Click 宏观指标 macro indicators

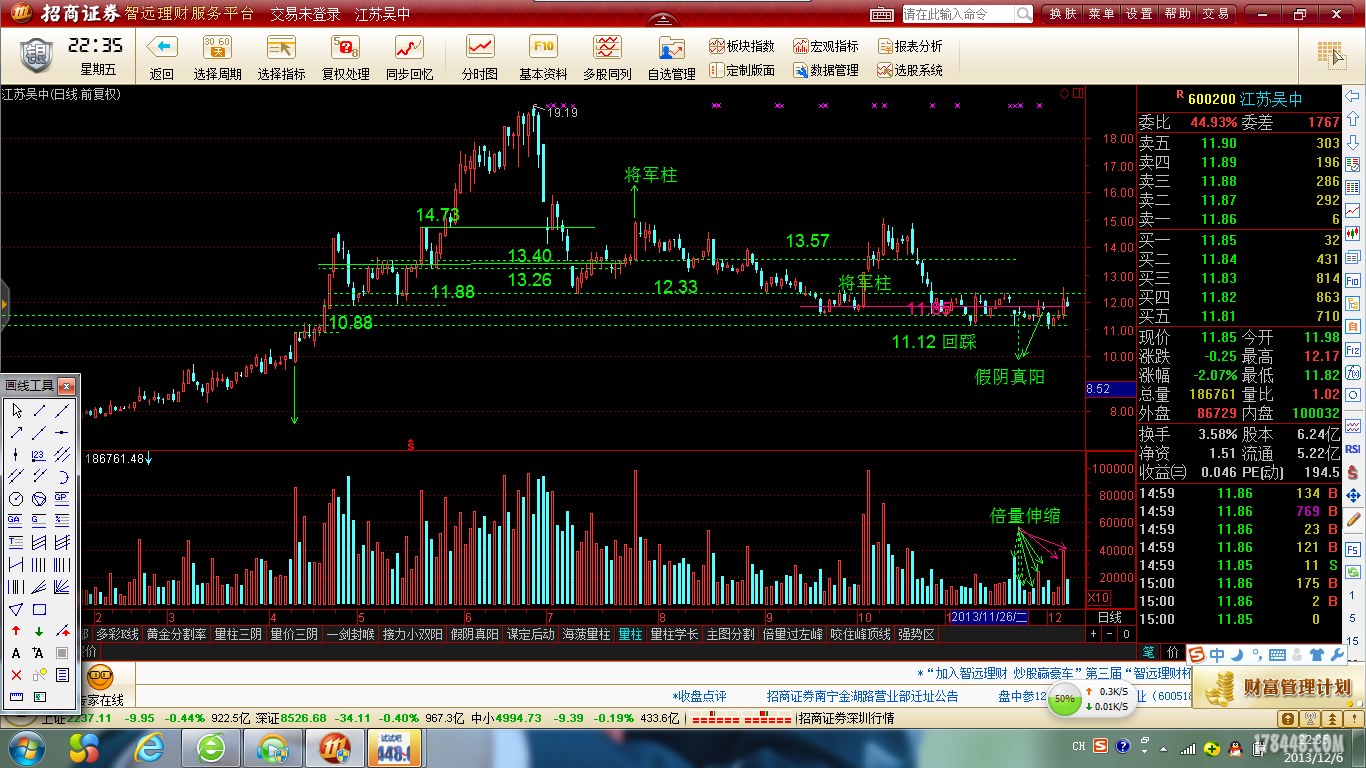click(x=826, y=46)
